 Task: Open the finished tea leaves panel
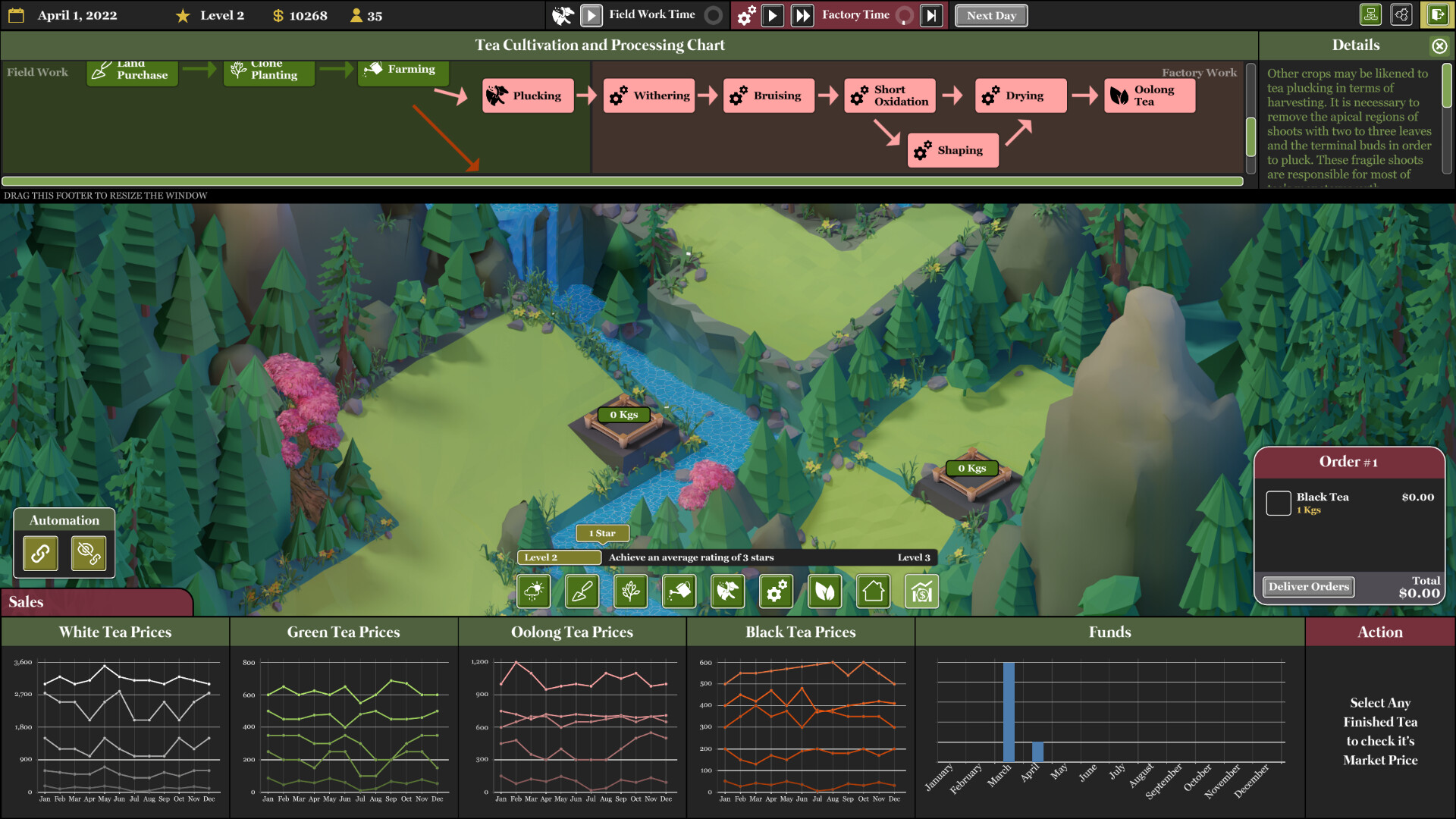pos(825,591)
